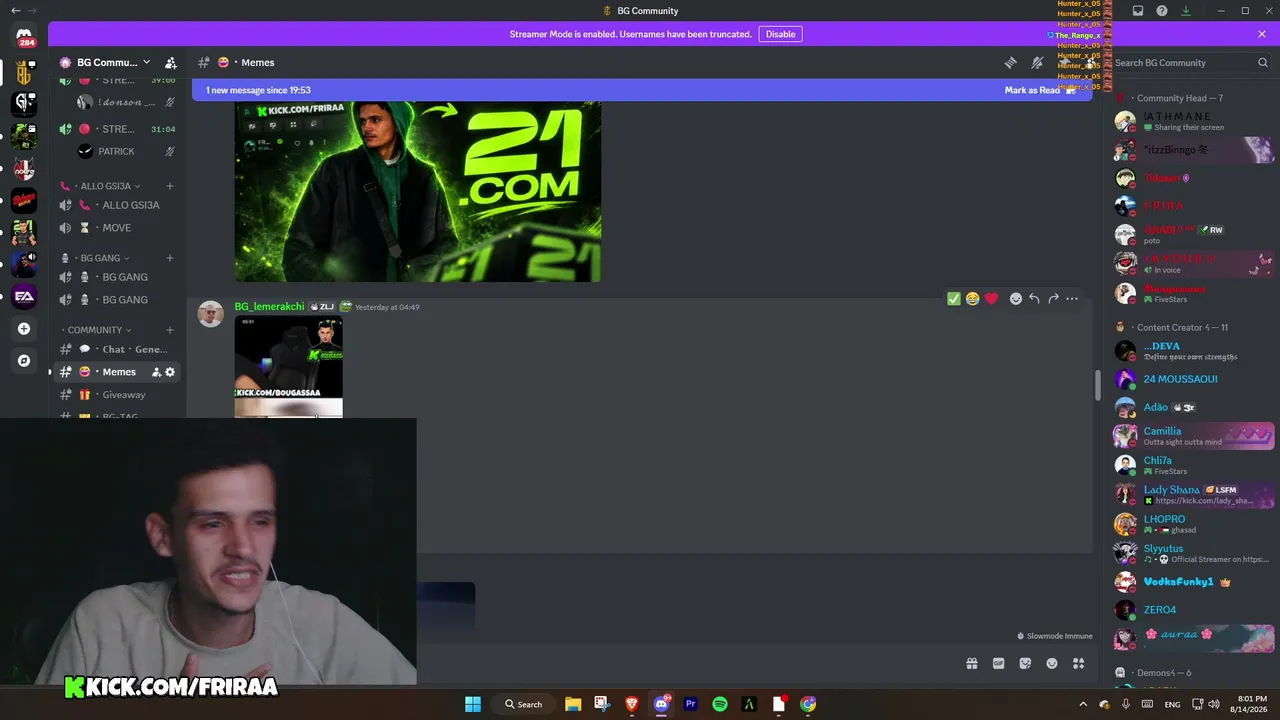Join the ALLO GSI3A voice channel

point(116,205)
